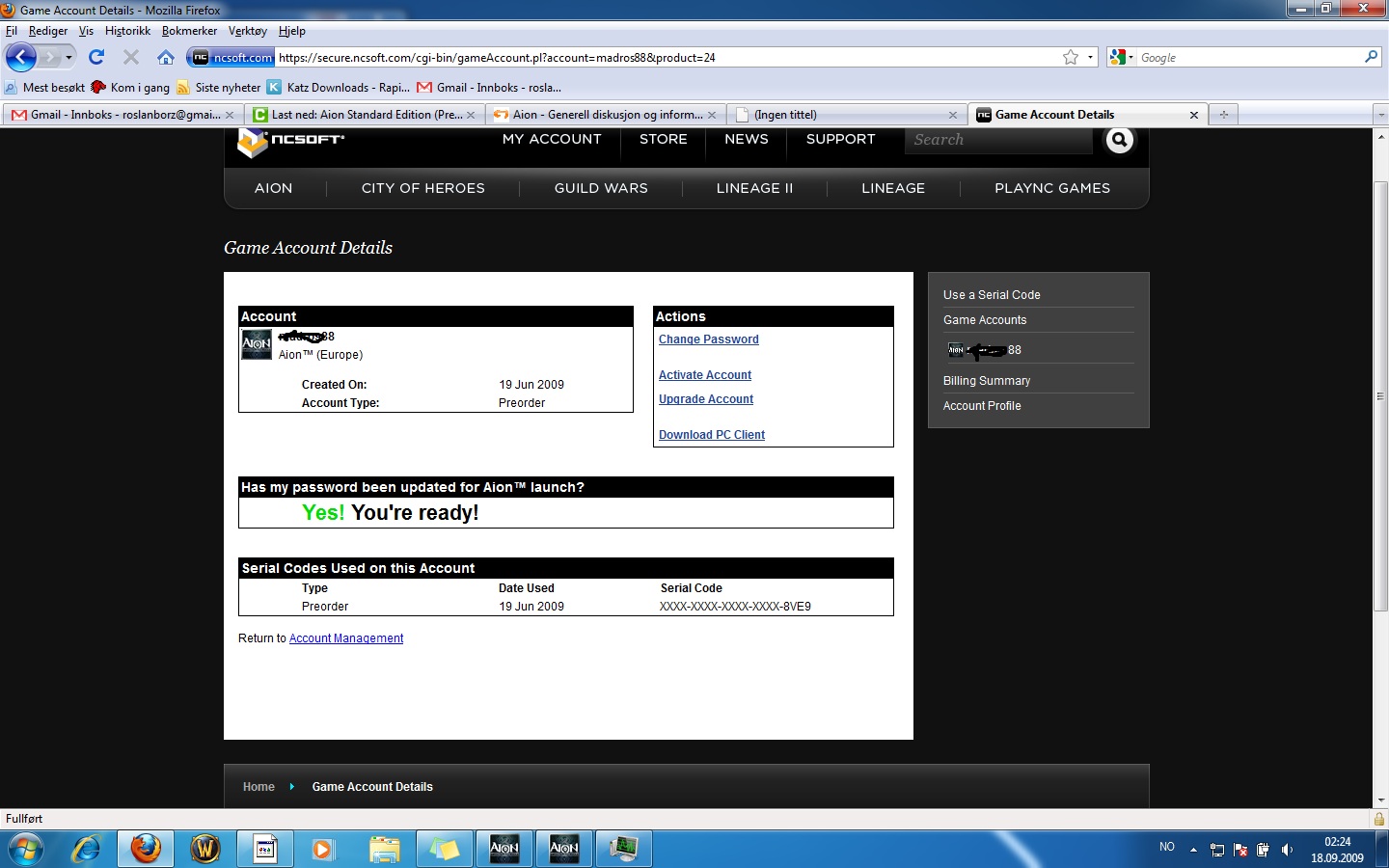Viewport: 1389px width, 868px height.
Task: Click the small Aion icon in sidebar
Action: click(956, 349)
